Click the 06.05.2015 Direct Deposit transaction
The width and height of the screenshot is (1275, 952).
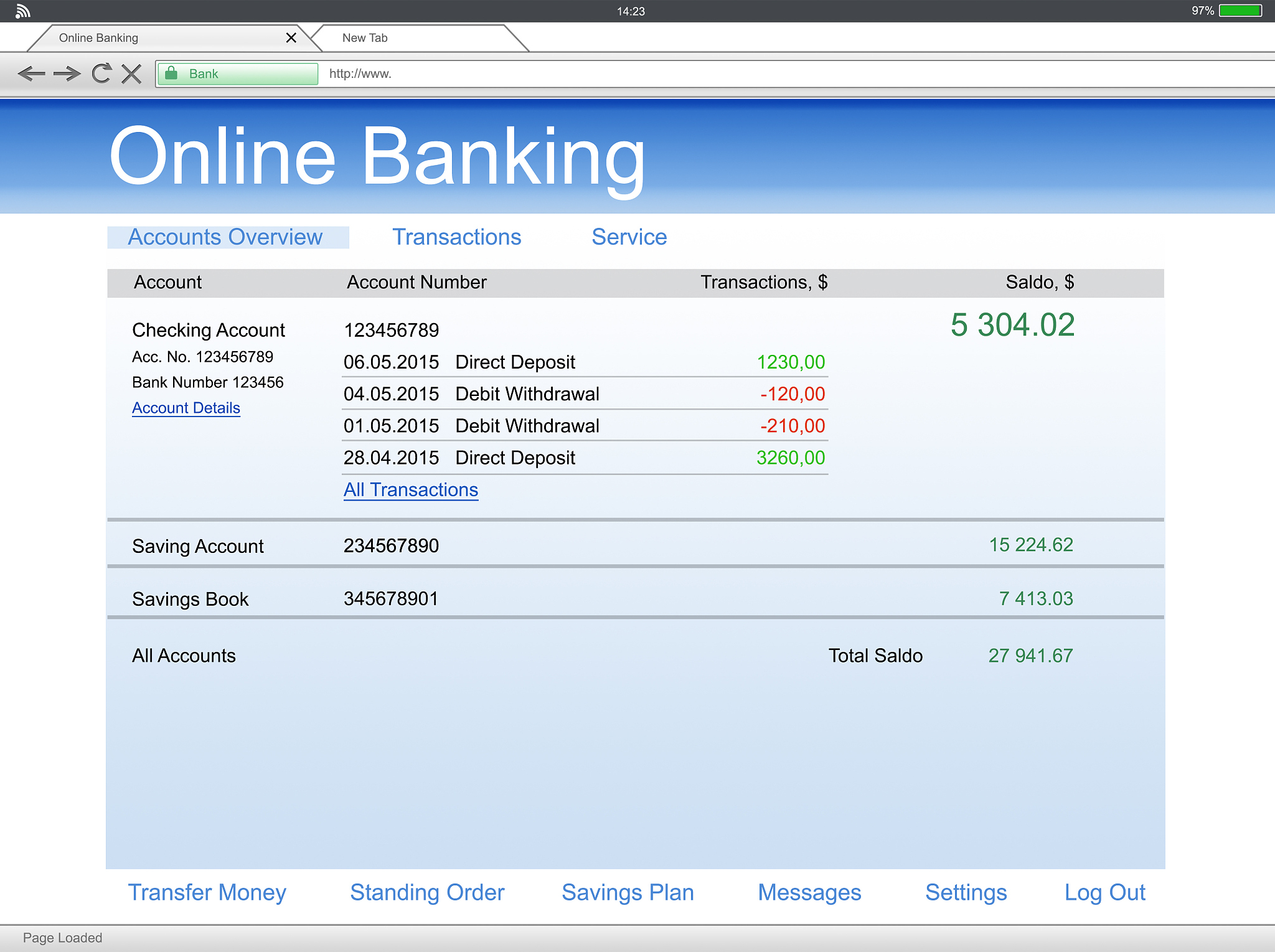pyautogui.click(x=585, y=362)
